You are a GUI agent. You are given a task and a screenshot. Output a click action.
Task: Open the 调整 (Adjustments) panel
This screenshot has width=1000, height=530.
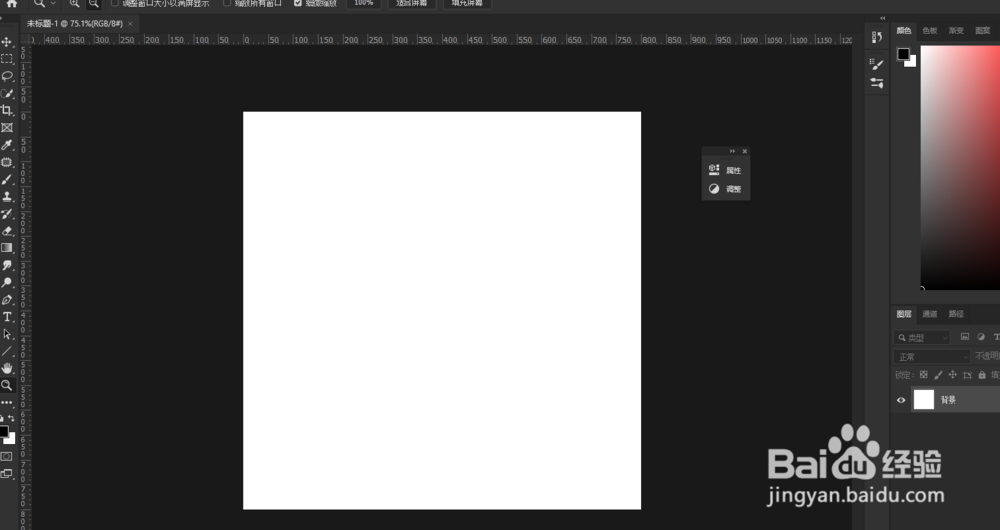tap(726, 189)
